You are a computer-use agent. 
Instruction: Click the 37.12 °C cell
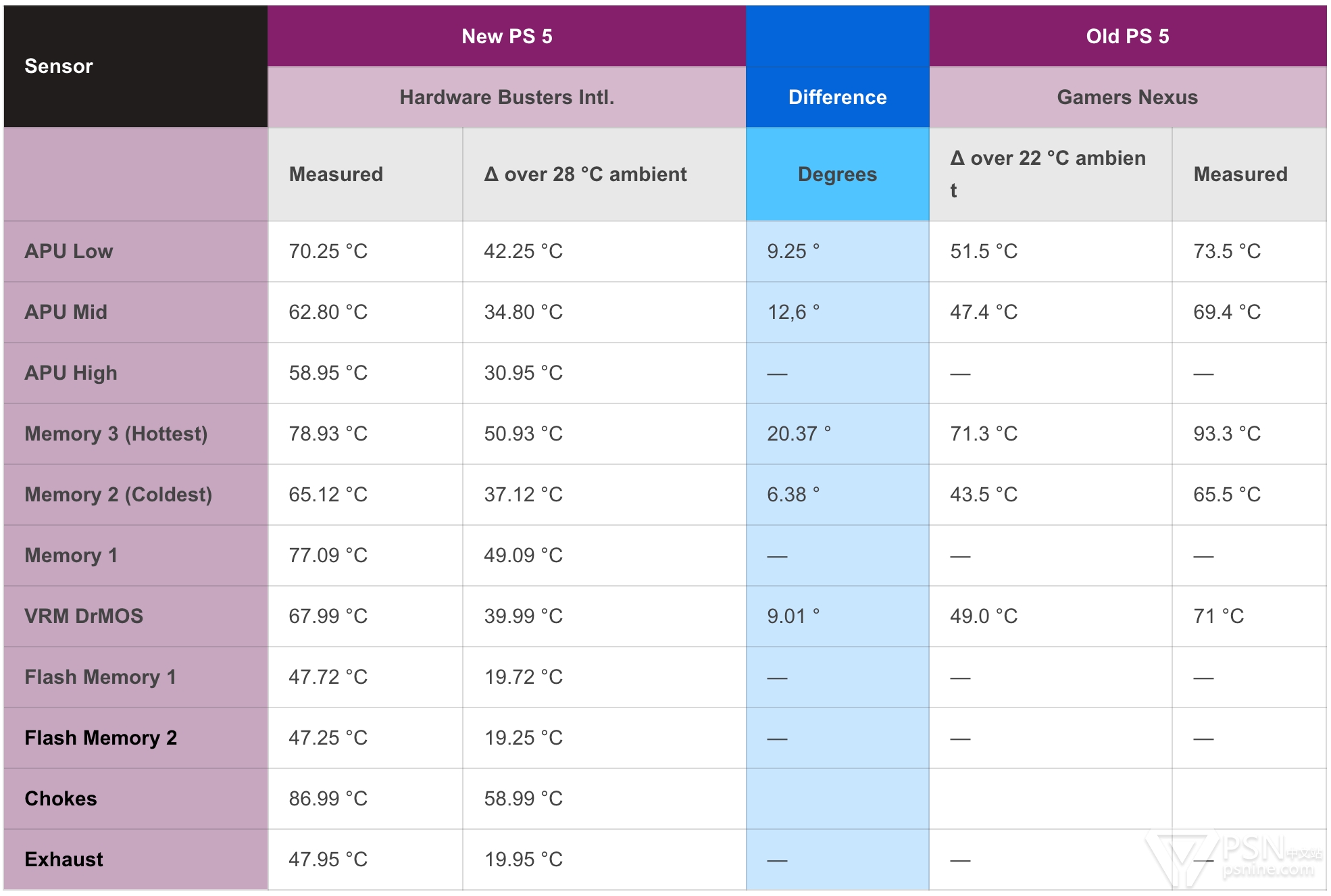click(605, 495)
